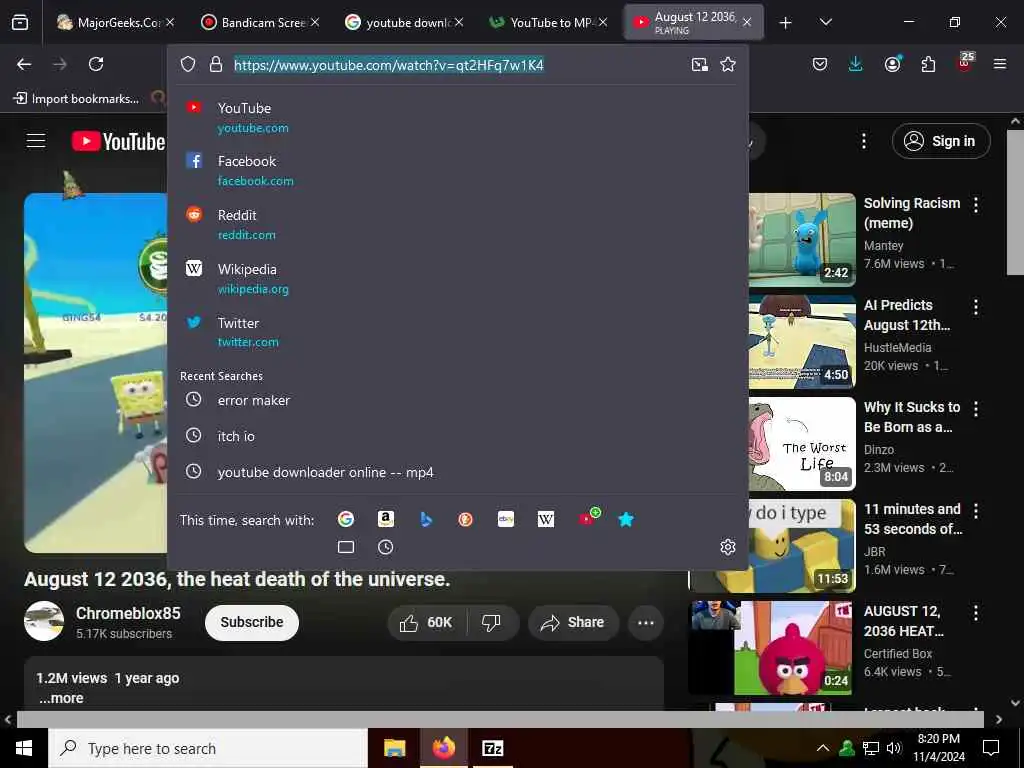
Task: Search history with the clock icon
Action: [386, 547]
